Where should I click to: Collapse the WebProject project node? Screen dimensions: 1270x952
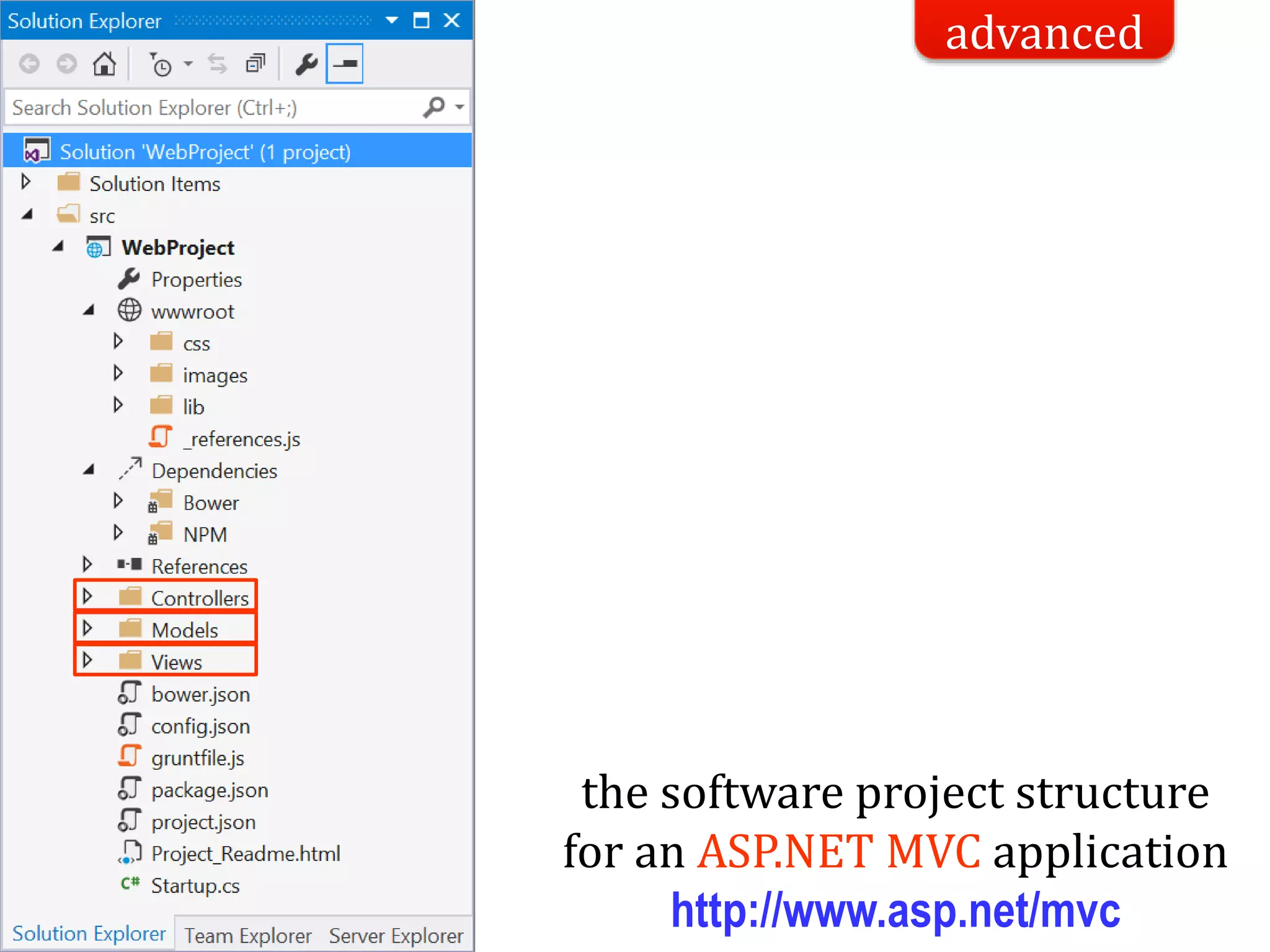pyautogui.click(x=58, y=246)
